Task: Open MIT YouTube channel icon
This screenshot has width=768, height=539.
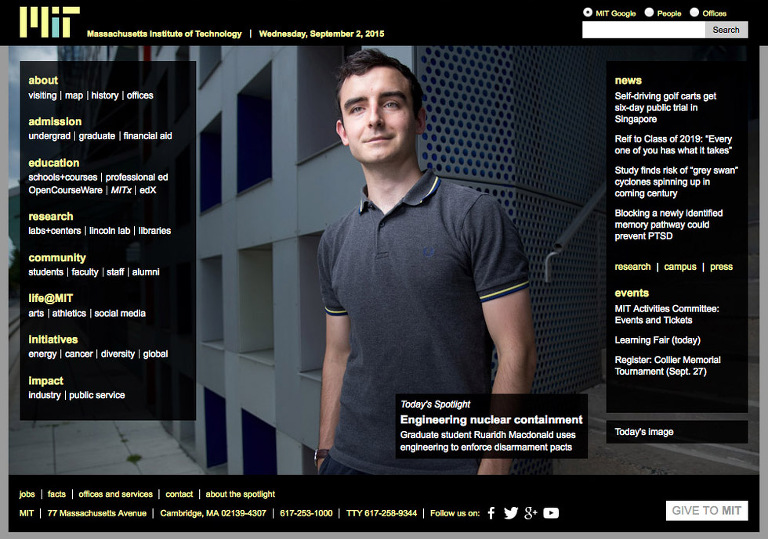Action: [551, 513]
